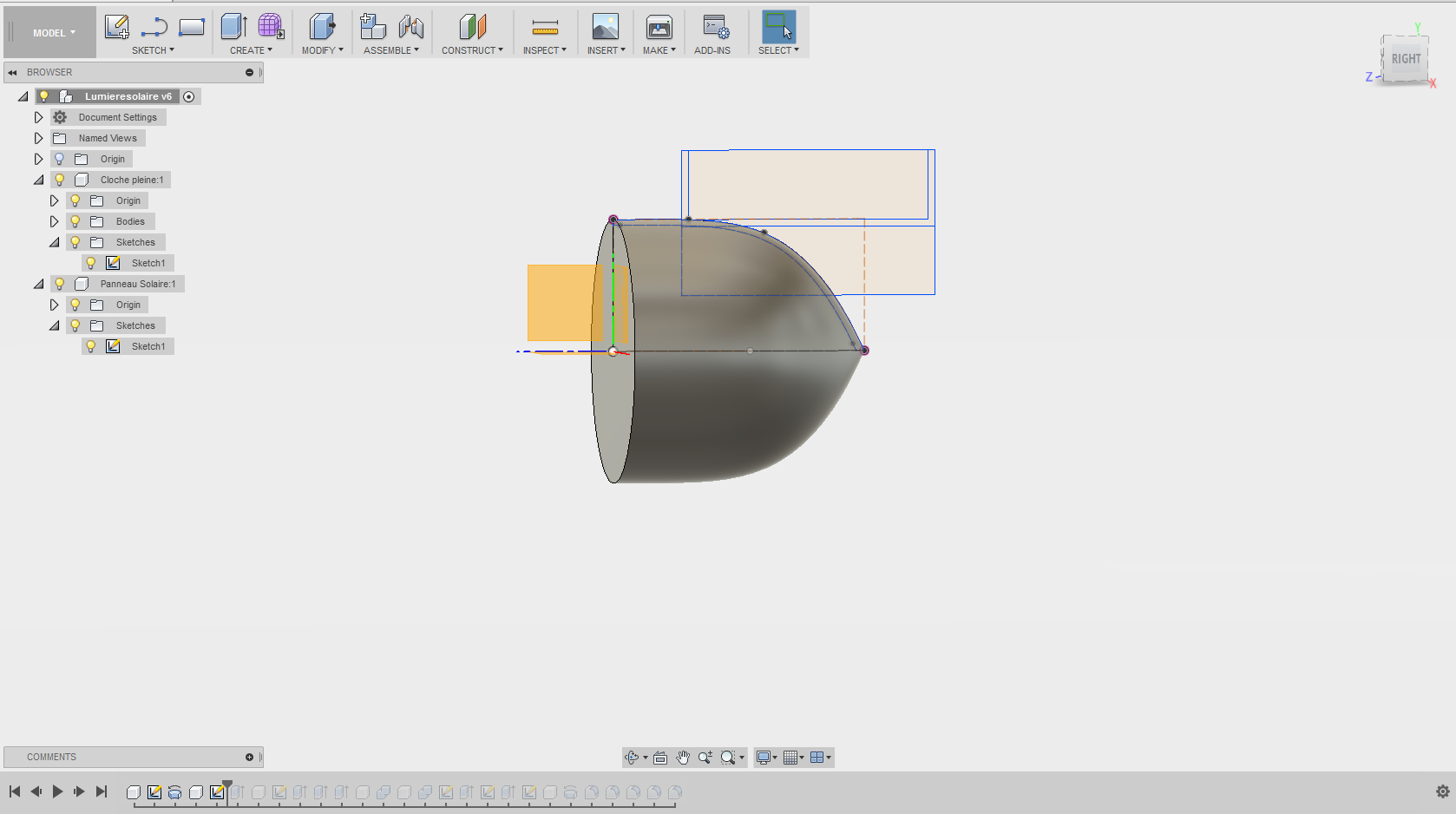Jump to end of timeline
This screenshot has height=814, width=1456.
(x=102, y=791)
